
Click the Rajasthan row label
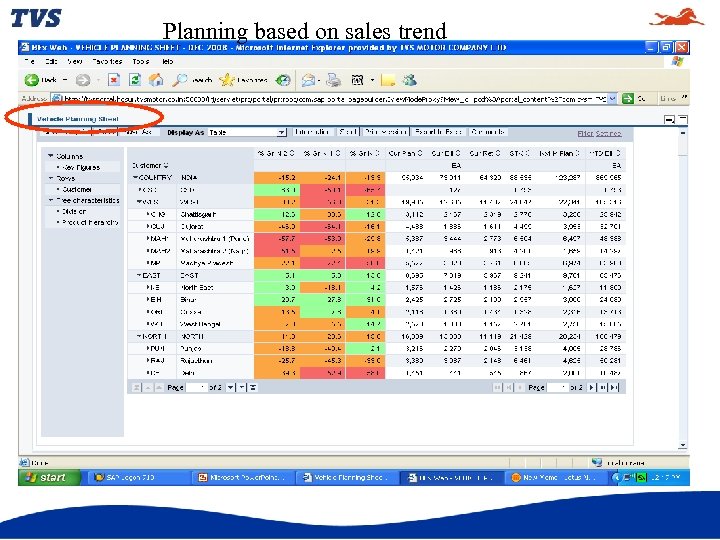click(x=196, y=361)
